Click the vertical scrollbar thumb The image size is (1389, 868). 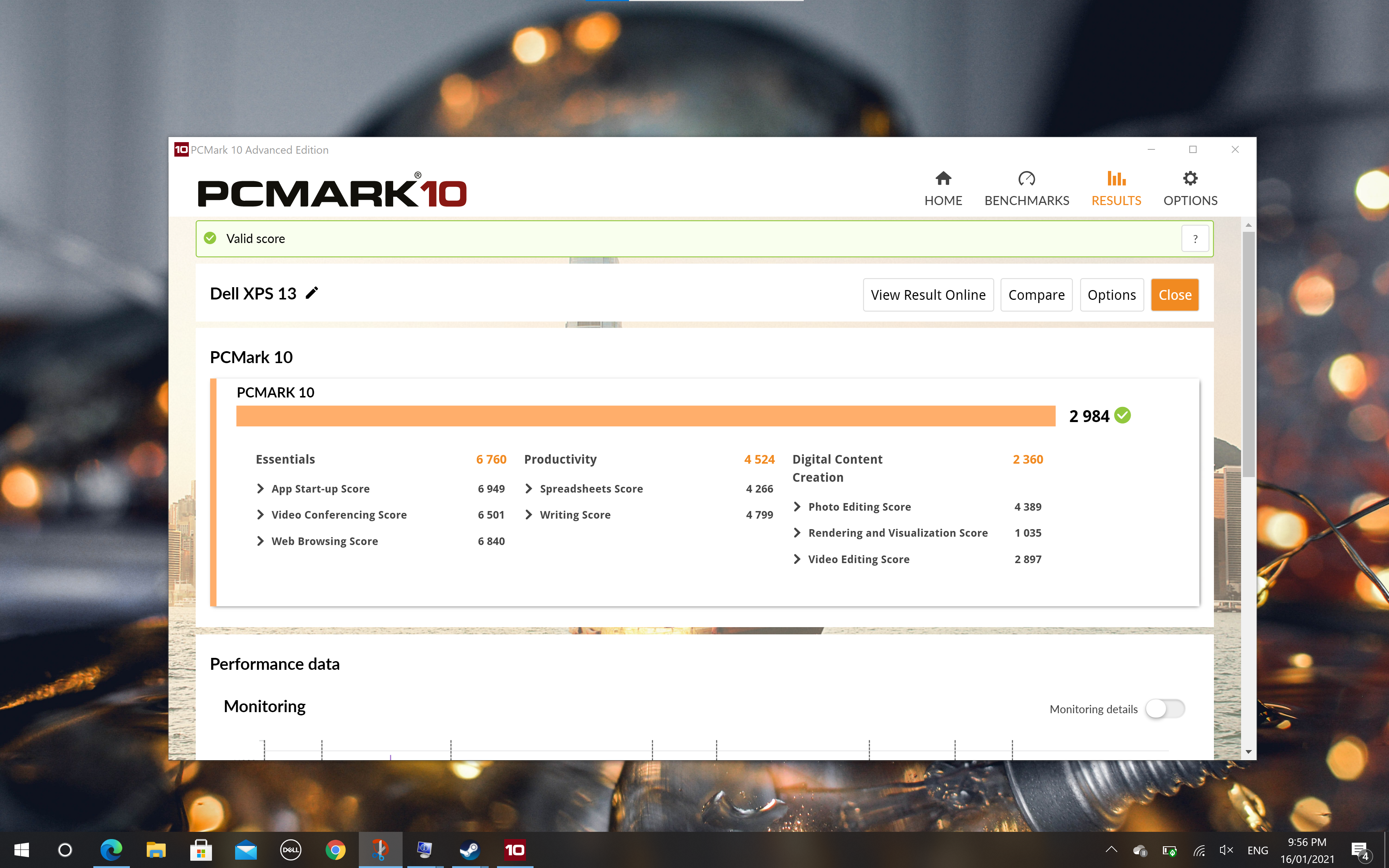click(x=1248, y=354)
